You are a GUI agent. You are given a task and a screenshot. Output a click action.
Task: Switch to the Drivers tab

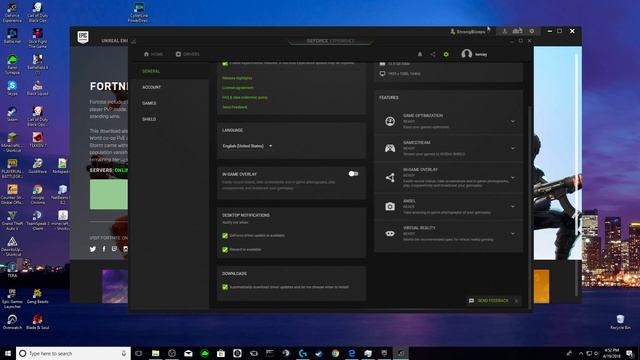[x=187, y=54]
